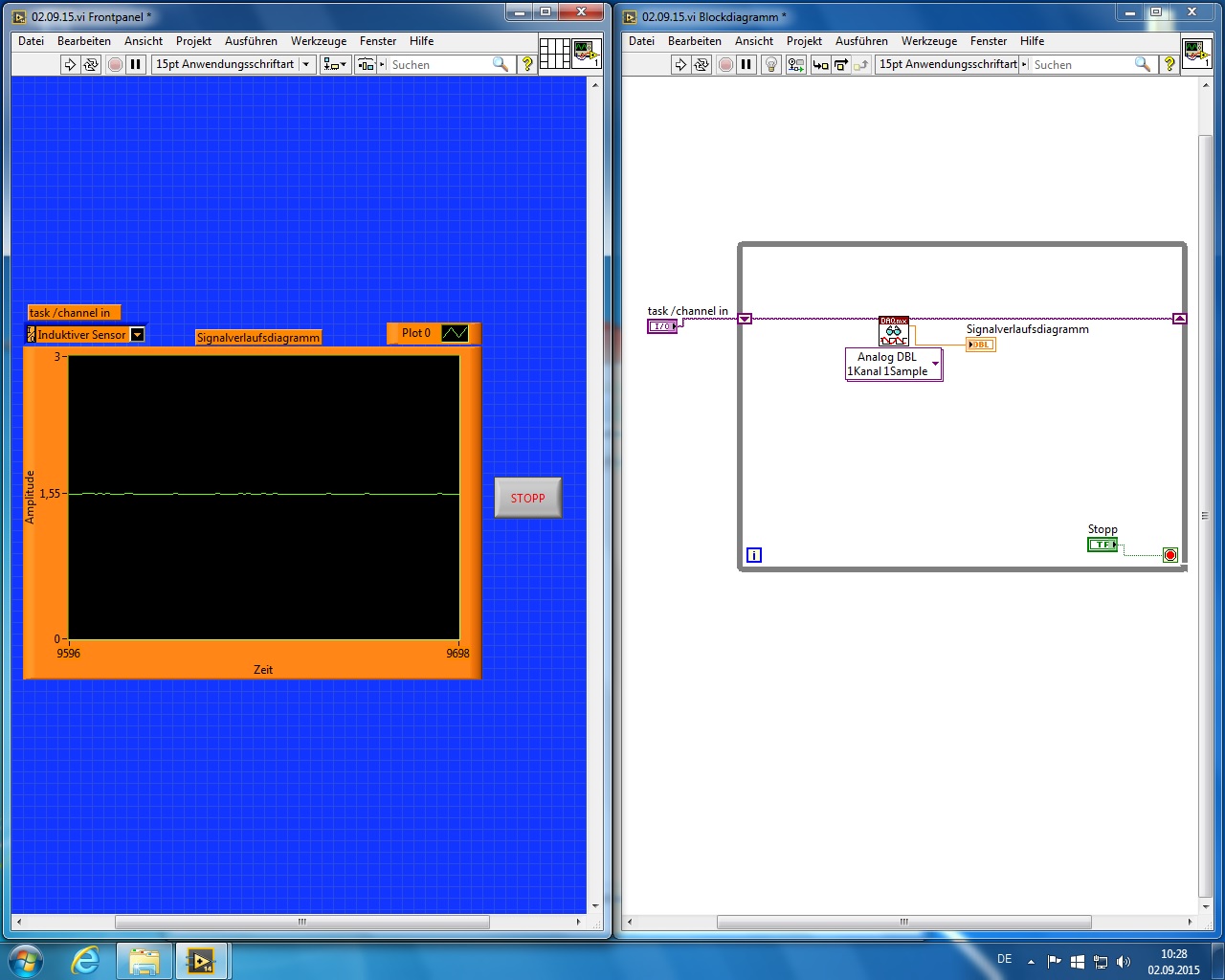
Task: Select the Stopp boolean TF terminal
Action: (1102, 545)
